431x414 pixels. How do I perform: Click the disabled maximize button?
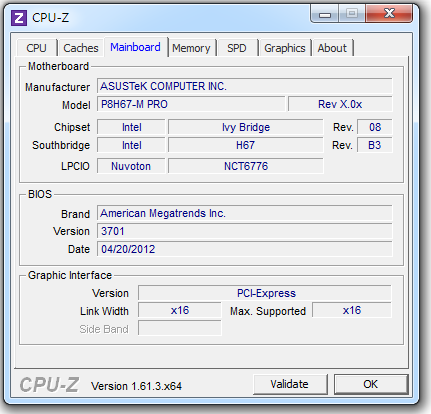pyautogui.click(x=352, y=14)
